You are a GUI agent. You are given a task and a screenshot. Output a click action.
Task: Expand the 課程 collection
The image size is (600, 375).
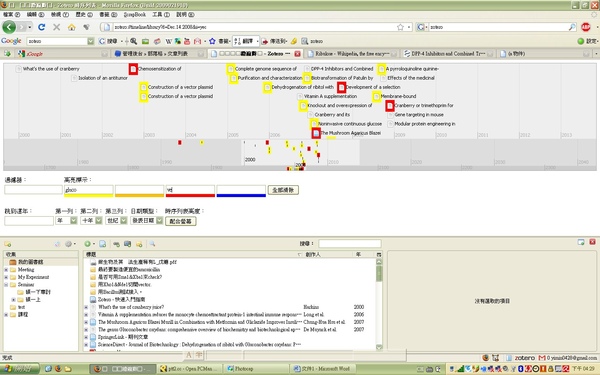(6, 315)
